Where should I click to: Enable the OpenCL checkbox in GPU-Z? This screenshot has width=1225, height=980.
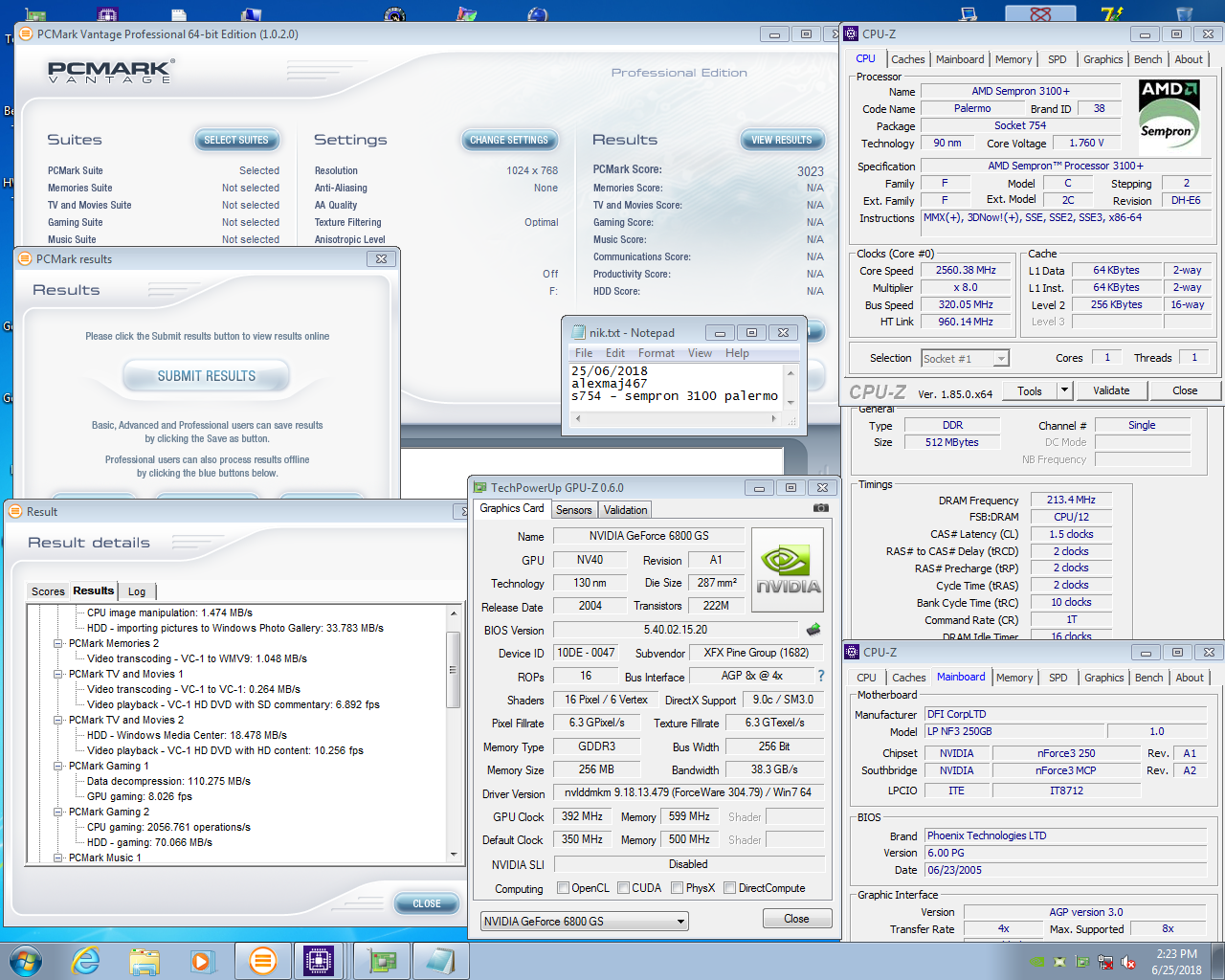(x=563, y=888)
